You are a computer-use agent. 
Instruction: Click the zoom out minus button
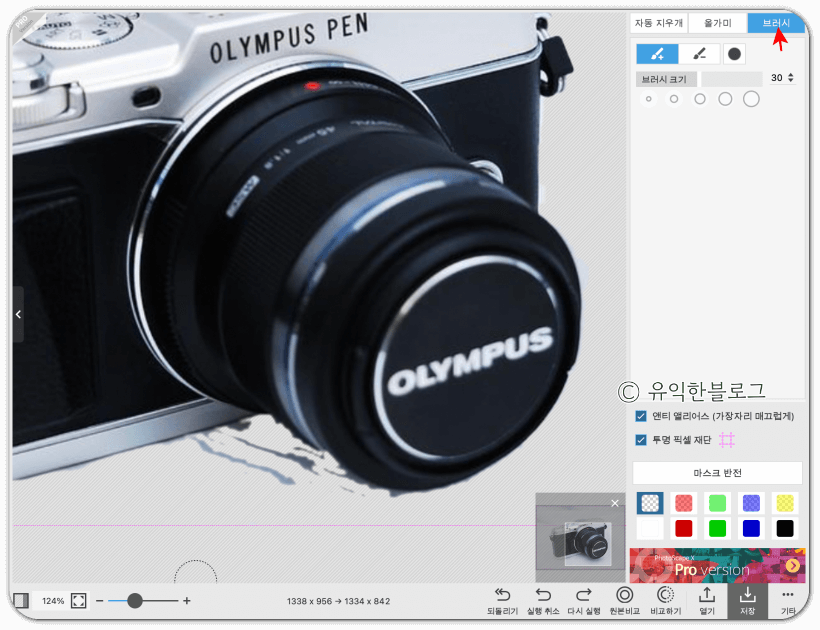(99, 601)
